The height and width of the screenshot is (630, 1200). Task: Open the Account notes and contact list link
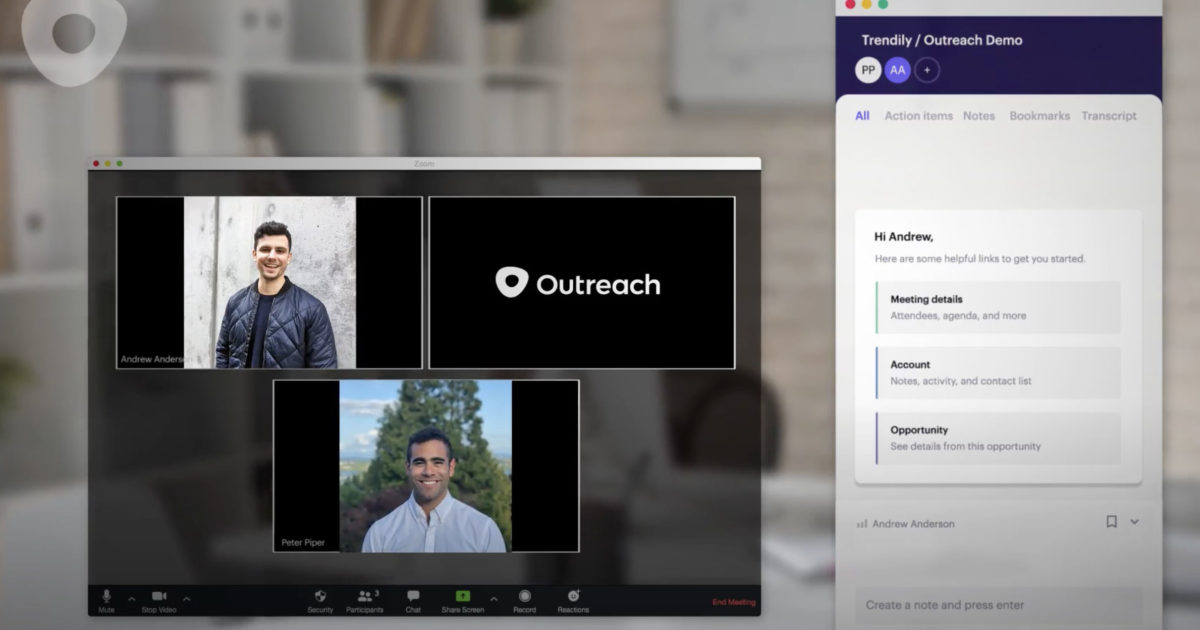[x=997, y=372]
